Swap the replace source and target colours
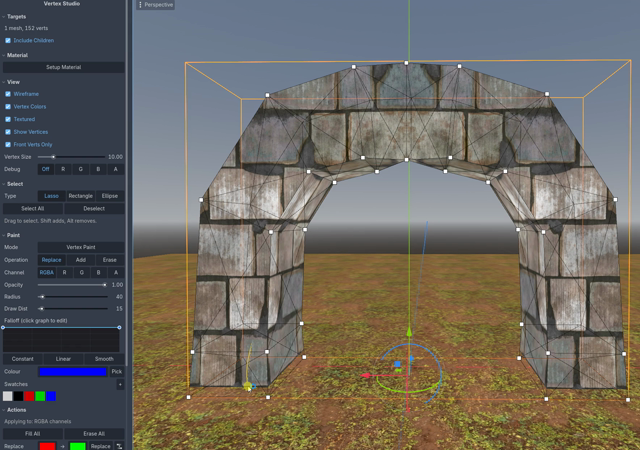640x450 pixels. pos(120,446)
